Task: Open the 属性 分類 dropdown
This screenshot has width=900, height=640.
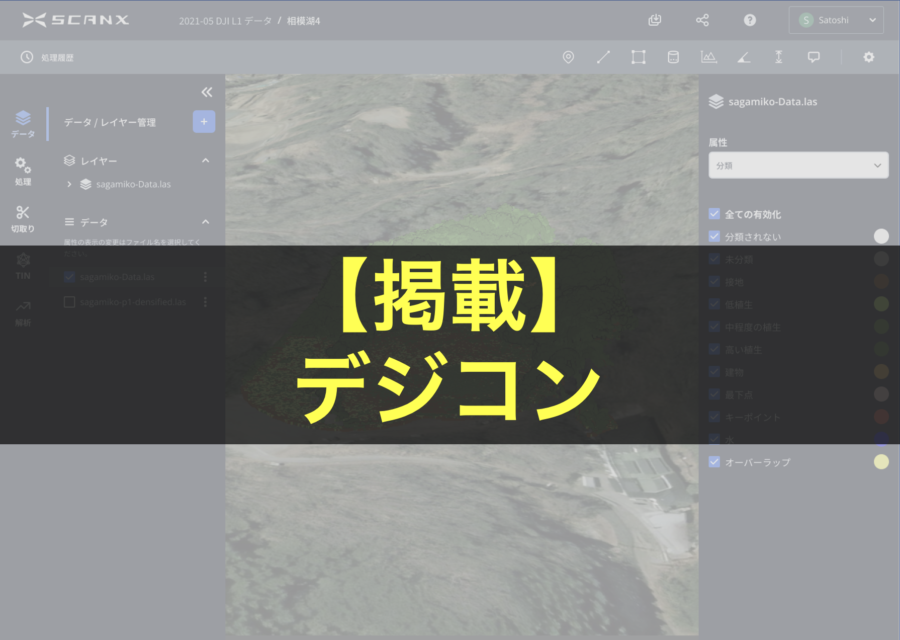Action: (798, 165)
